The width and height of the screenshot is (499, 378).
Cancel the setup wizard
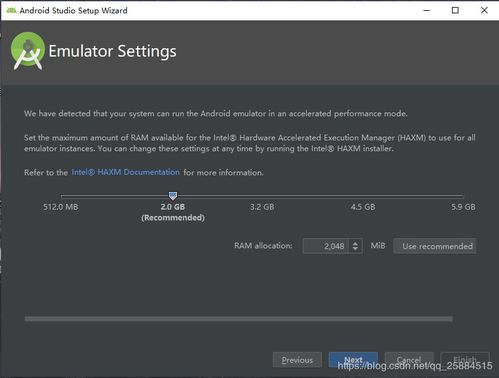(409, 360)
